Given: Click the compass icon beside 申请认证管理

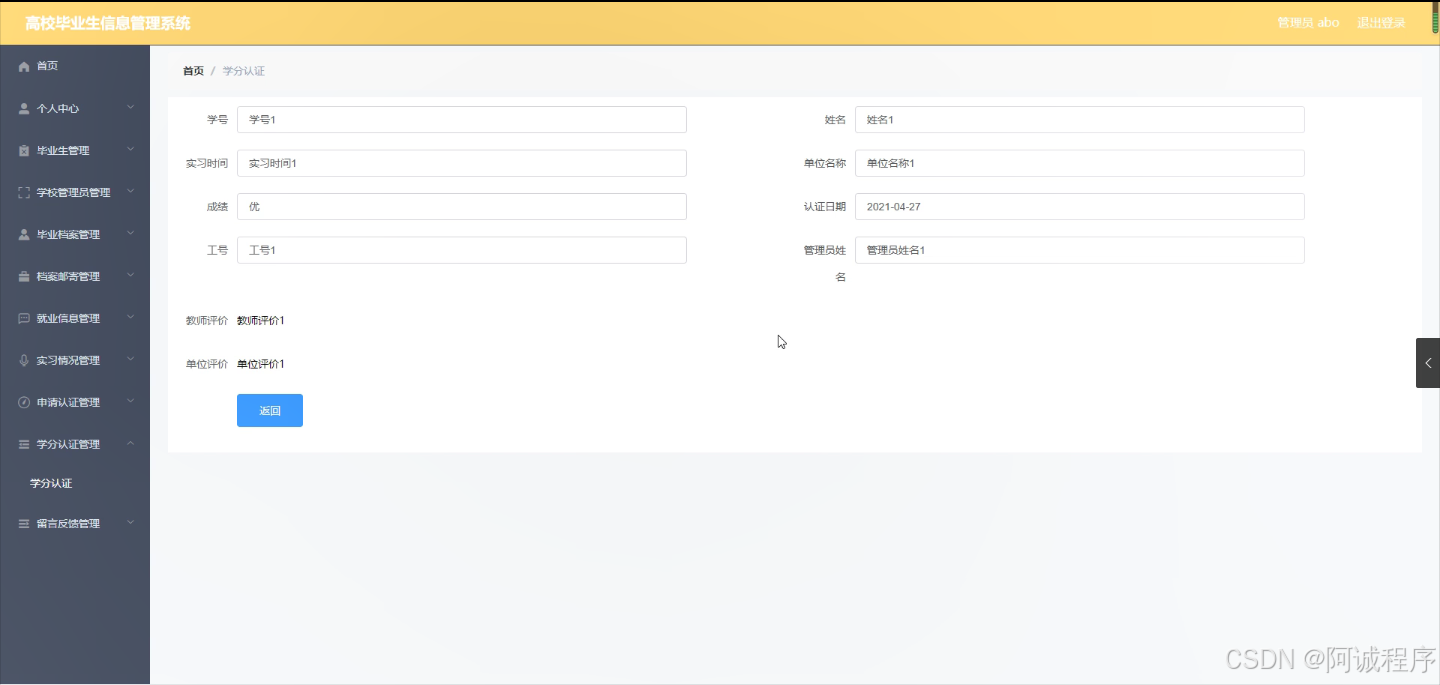Looking at the screenshot, I should tap(24, 402).
